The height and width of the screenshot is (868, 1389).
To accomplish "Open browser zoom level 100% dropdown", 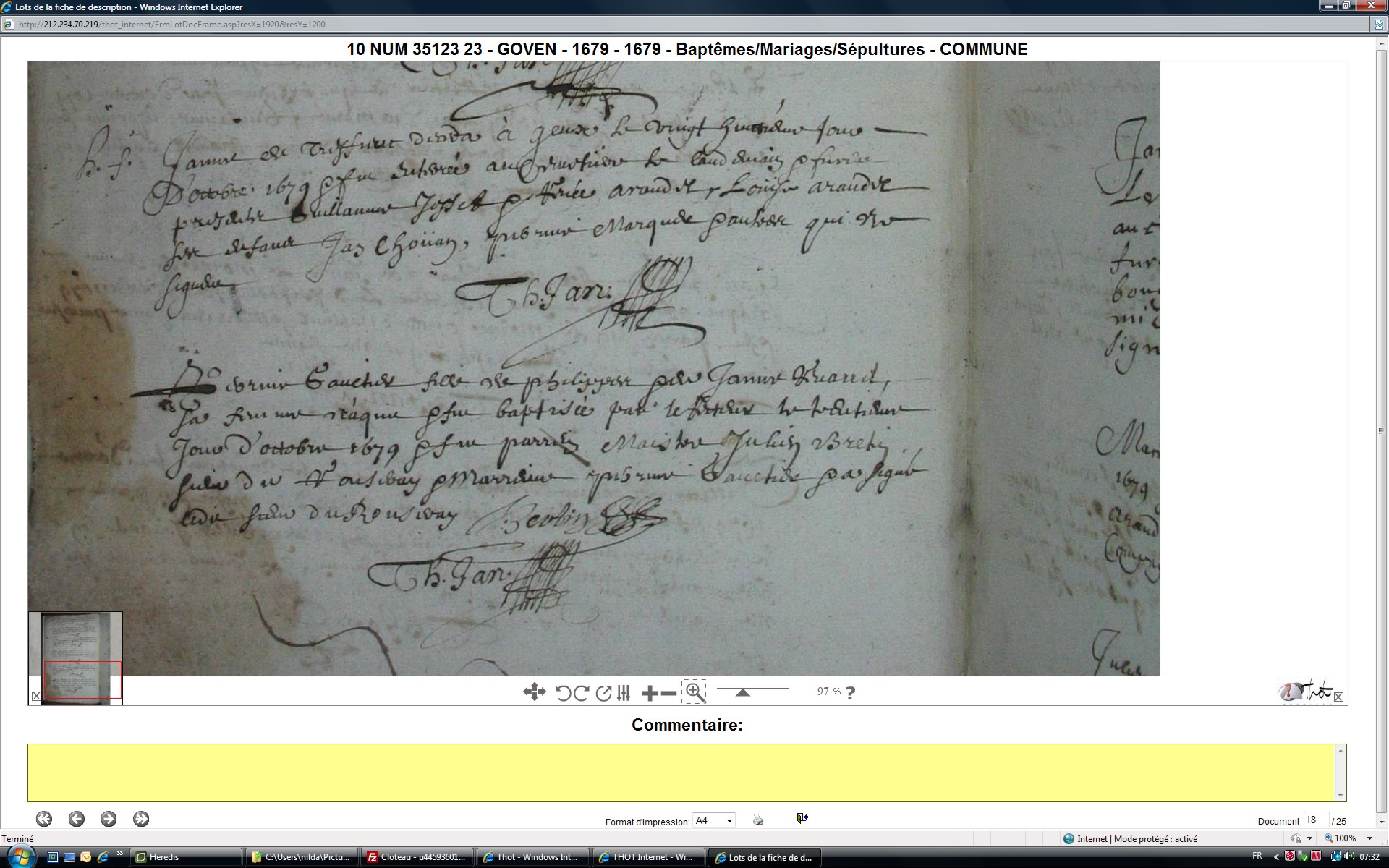I will click(1369, 838).
